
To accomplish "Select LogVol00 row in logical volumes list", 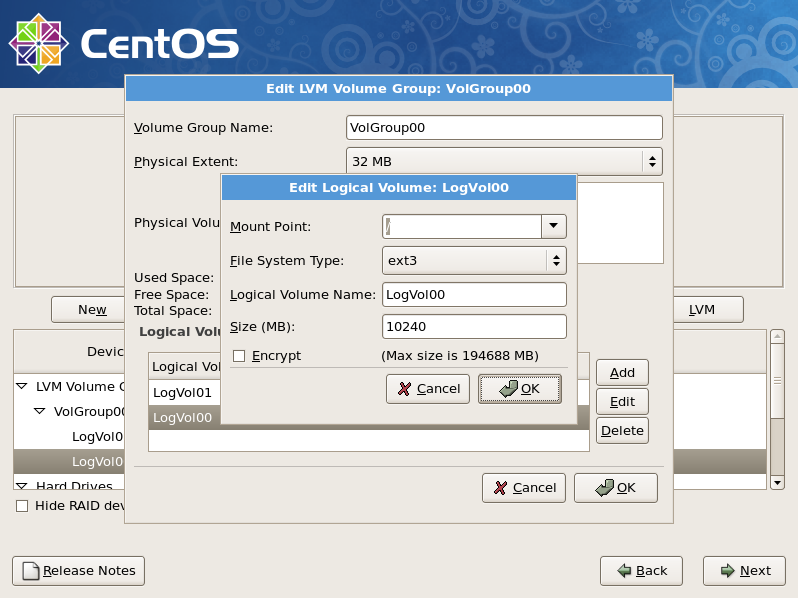I will pos(185,417).
